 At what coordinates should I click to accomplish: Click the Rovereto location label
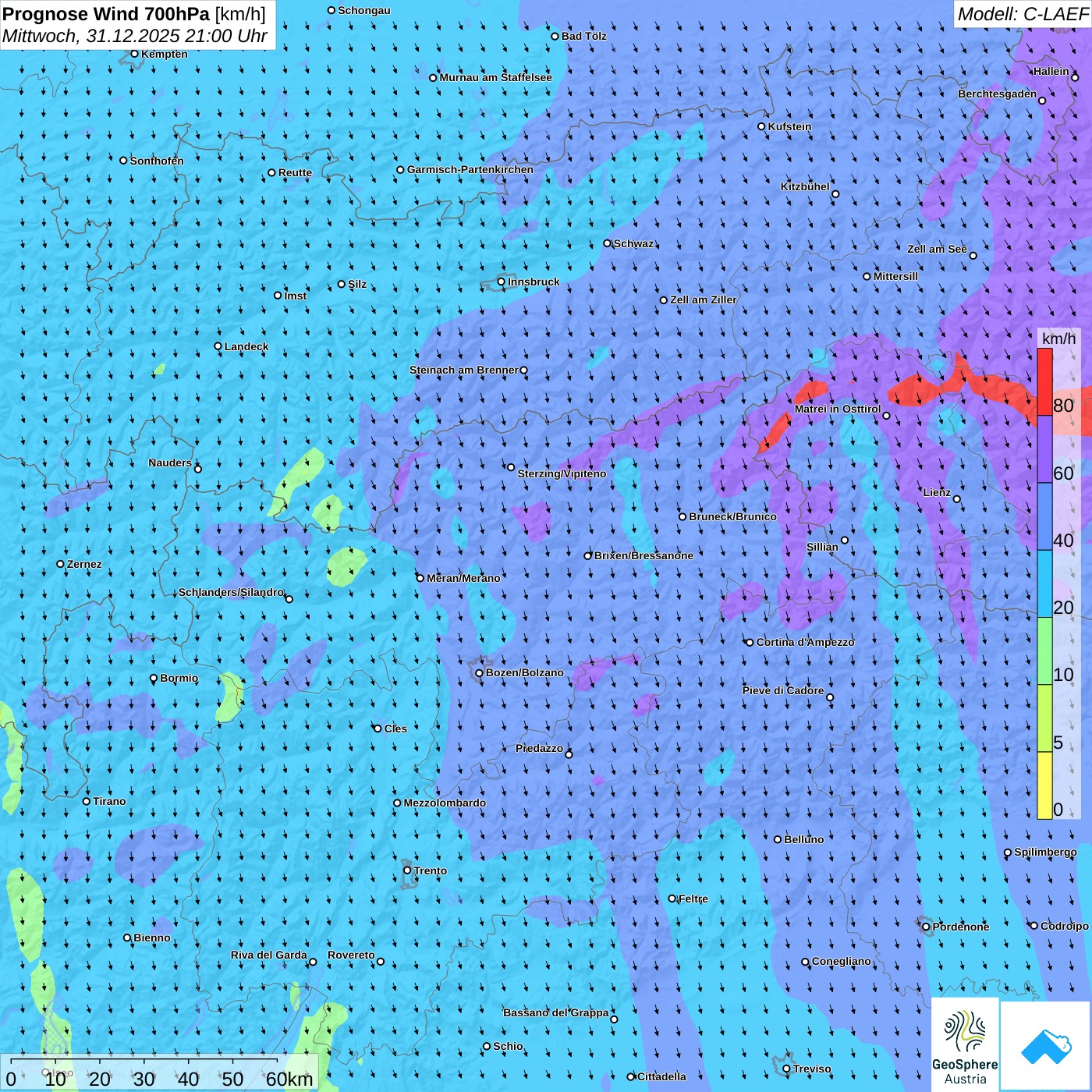(x=351, y=955)
